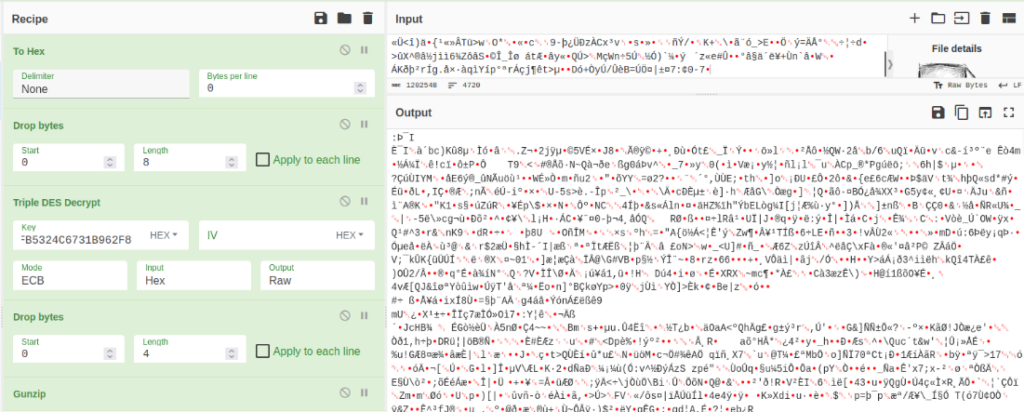Set breakpoint on To Hex operation
The width and height of the screenshot is (1024, 412).
pos(364,50)
